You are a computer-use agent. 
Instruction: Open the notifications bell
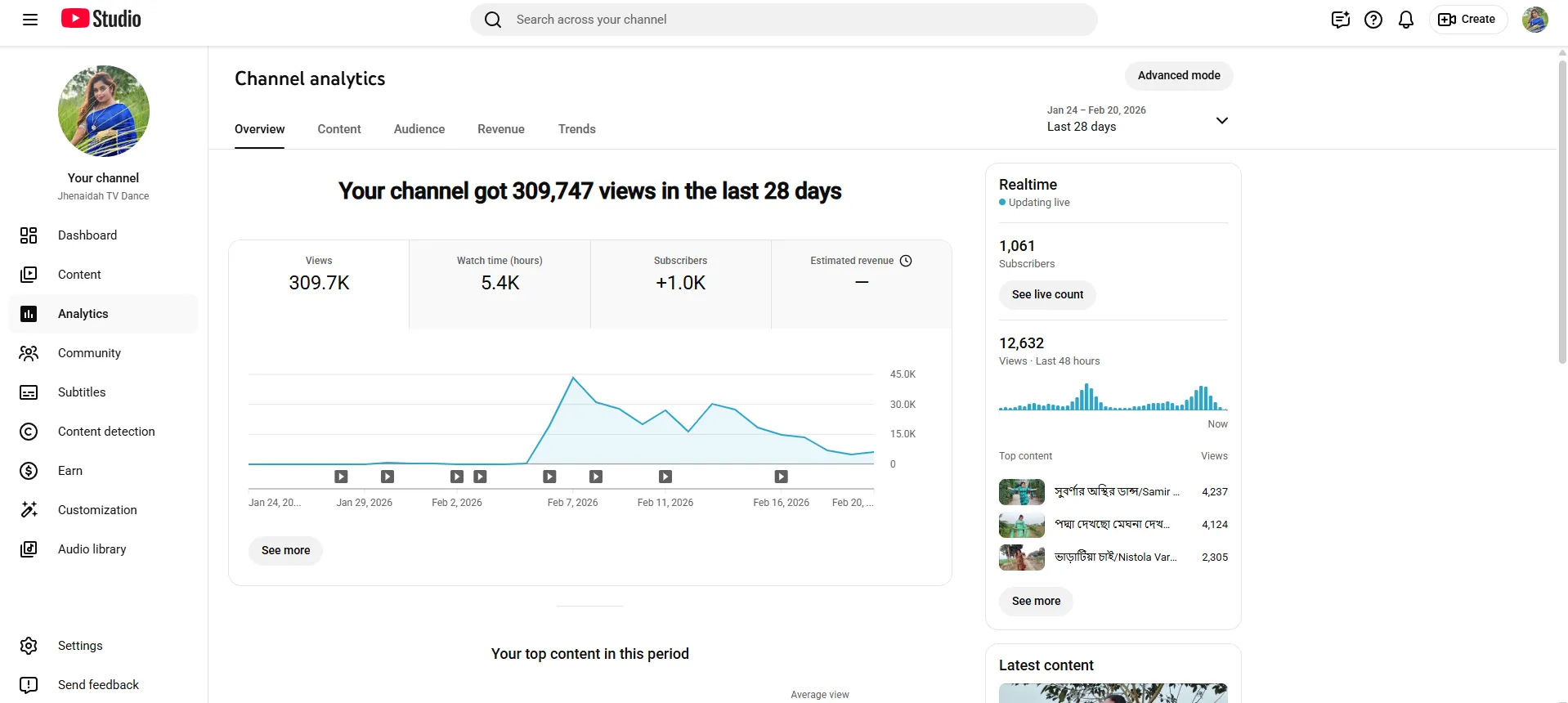pyautogui.click(x=1406, y=20)
